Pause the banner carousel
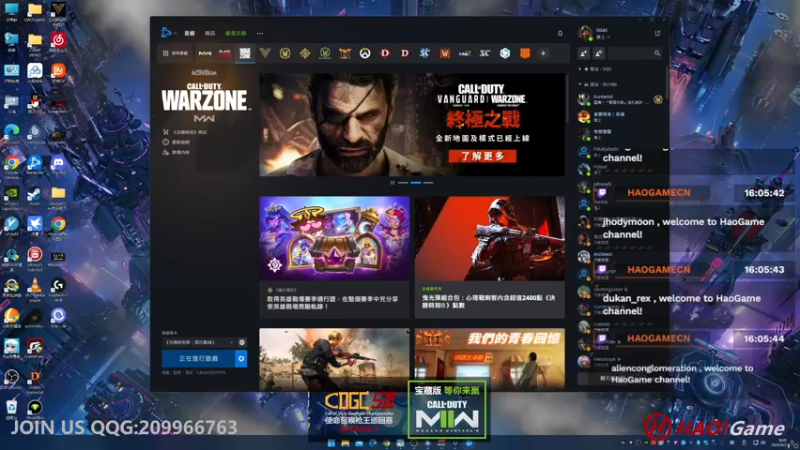Viewport: 800px width, 450px height. point(392,183)
